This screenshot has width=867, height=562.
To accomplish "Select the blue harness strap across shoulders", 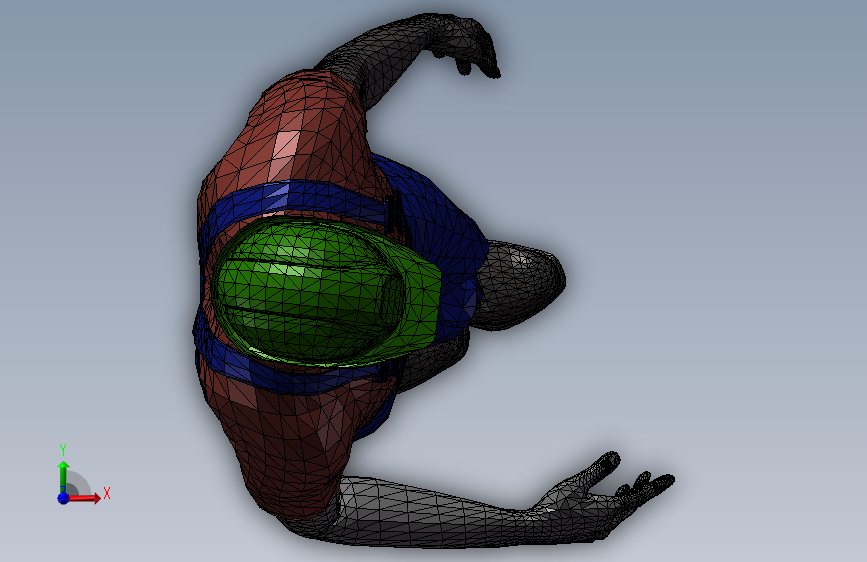I will pyautogui.click(x=299, y=197).
